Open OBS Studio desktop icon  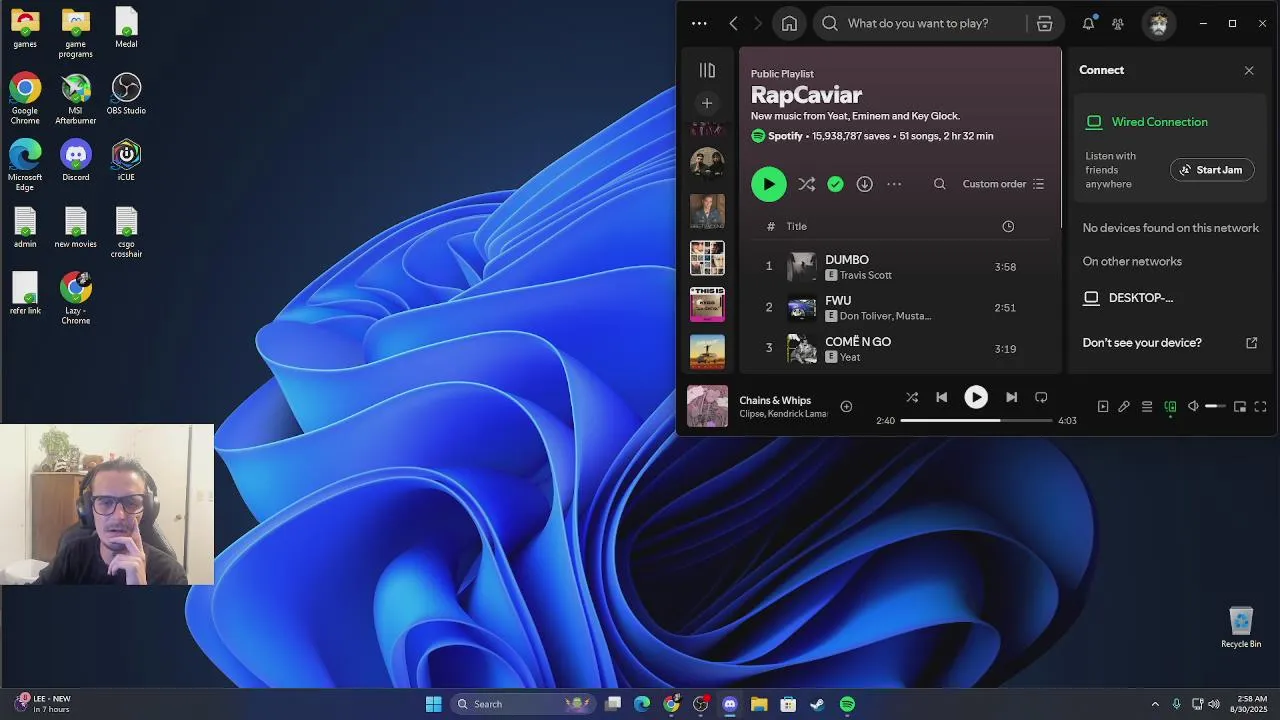[126, 94]
